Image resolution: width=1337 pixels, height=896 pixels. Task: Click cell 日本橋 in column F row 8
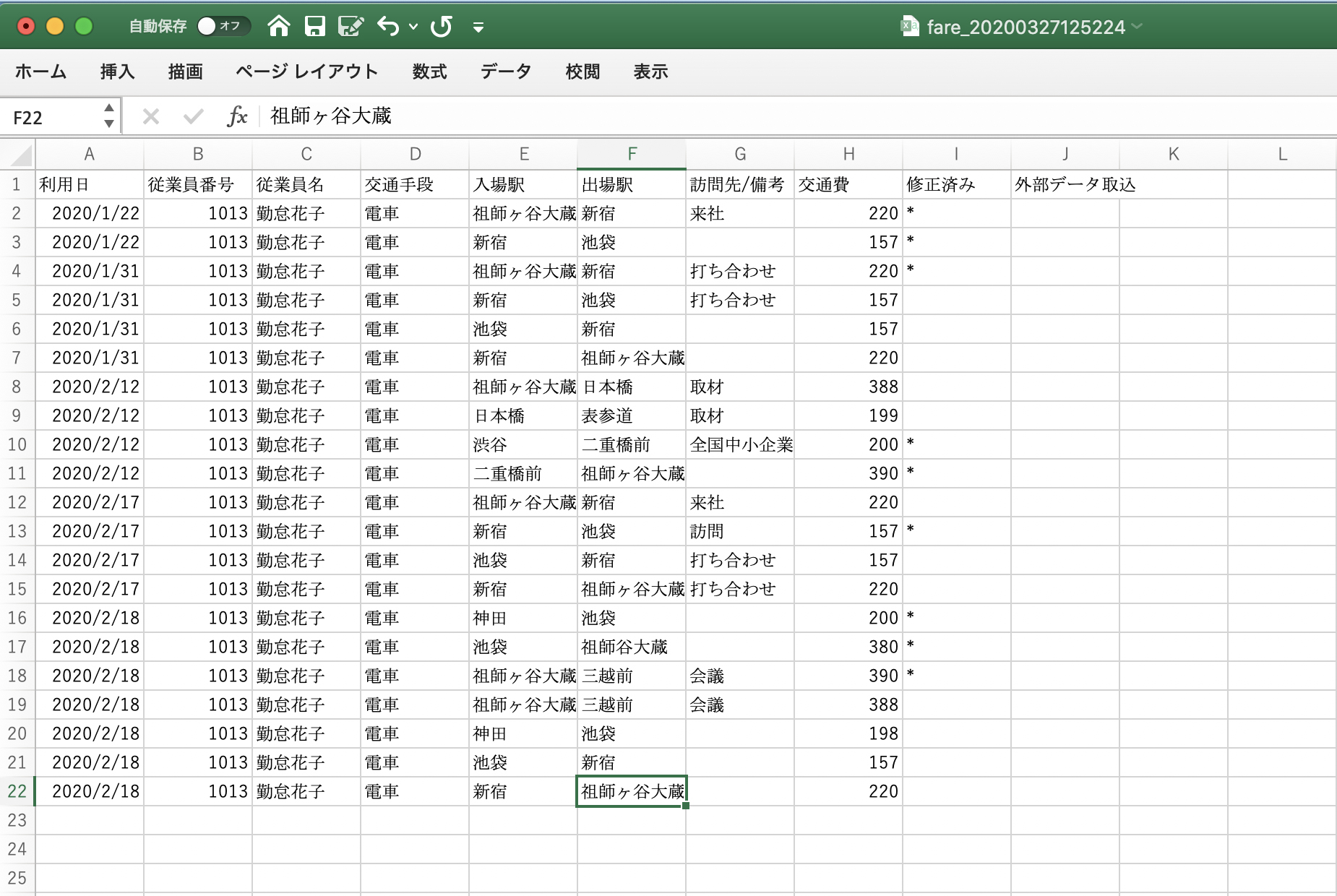coord(632,387)
